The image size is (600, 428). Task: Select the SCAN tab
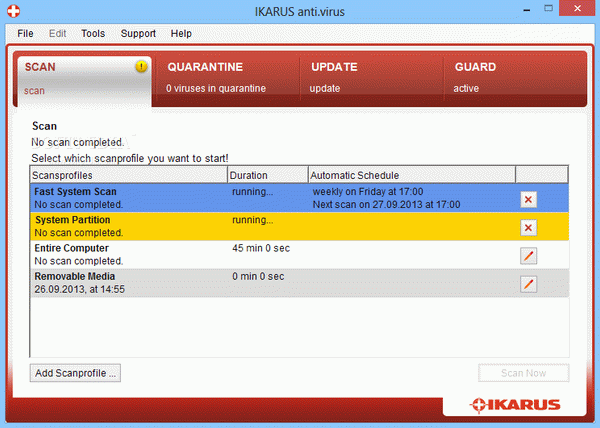[x=84, y=80]
